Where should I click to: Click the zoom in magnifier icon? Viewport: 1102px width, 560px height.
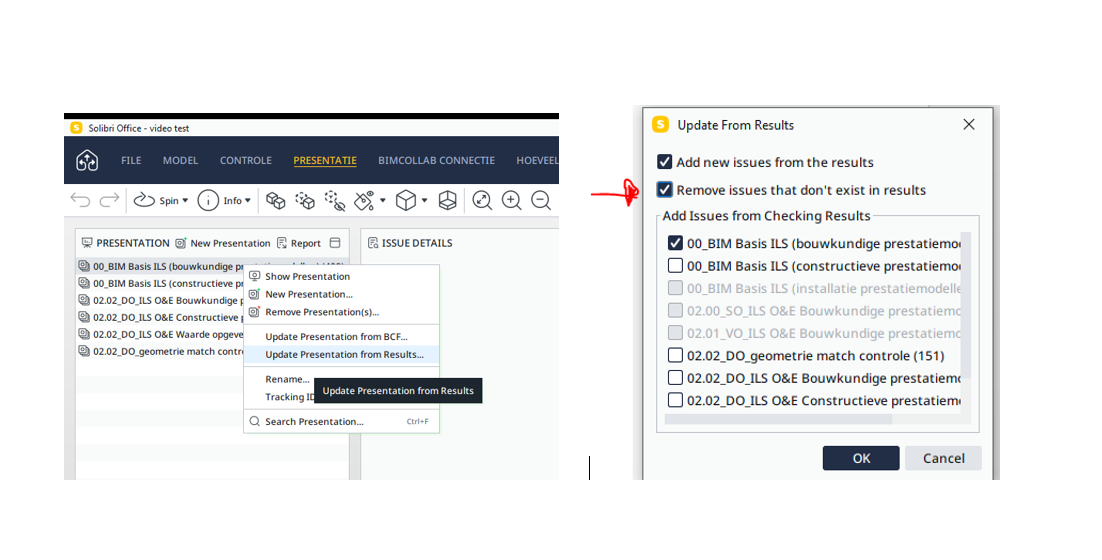(512, 201)
